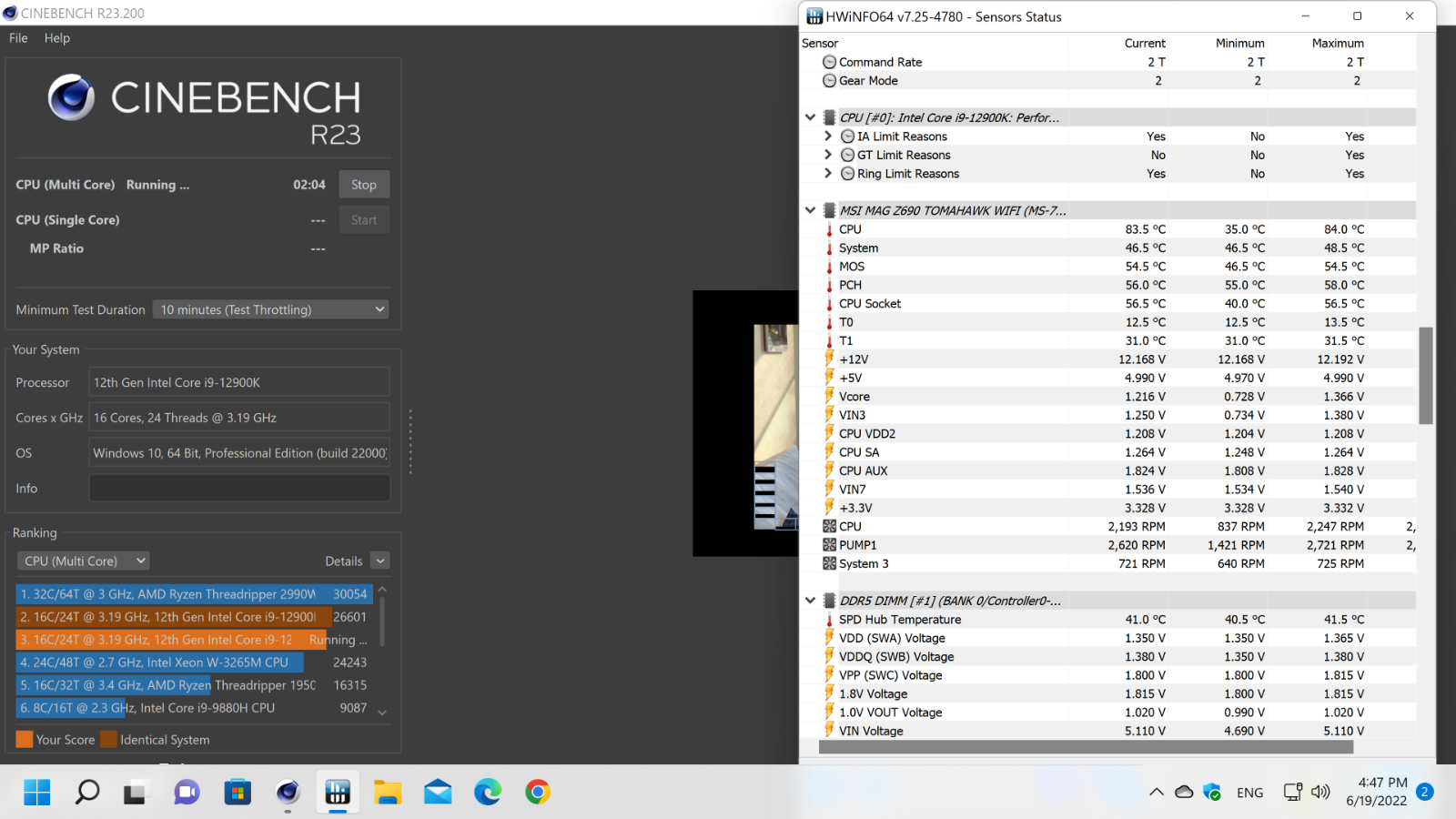Click the Vcore voltage bolt icon
The height and width of the screenshot is (819, 1456).
829,396
